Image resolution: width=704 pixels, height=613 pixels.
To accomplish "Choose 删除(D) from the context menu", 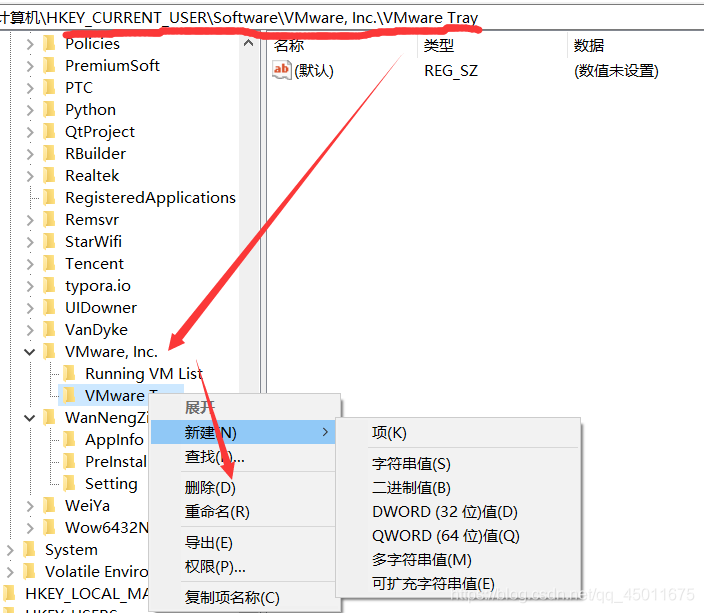I will 210,488.
